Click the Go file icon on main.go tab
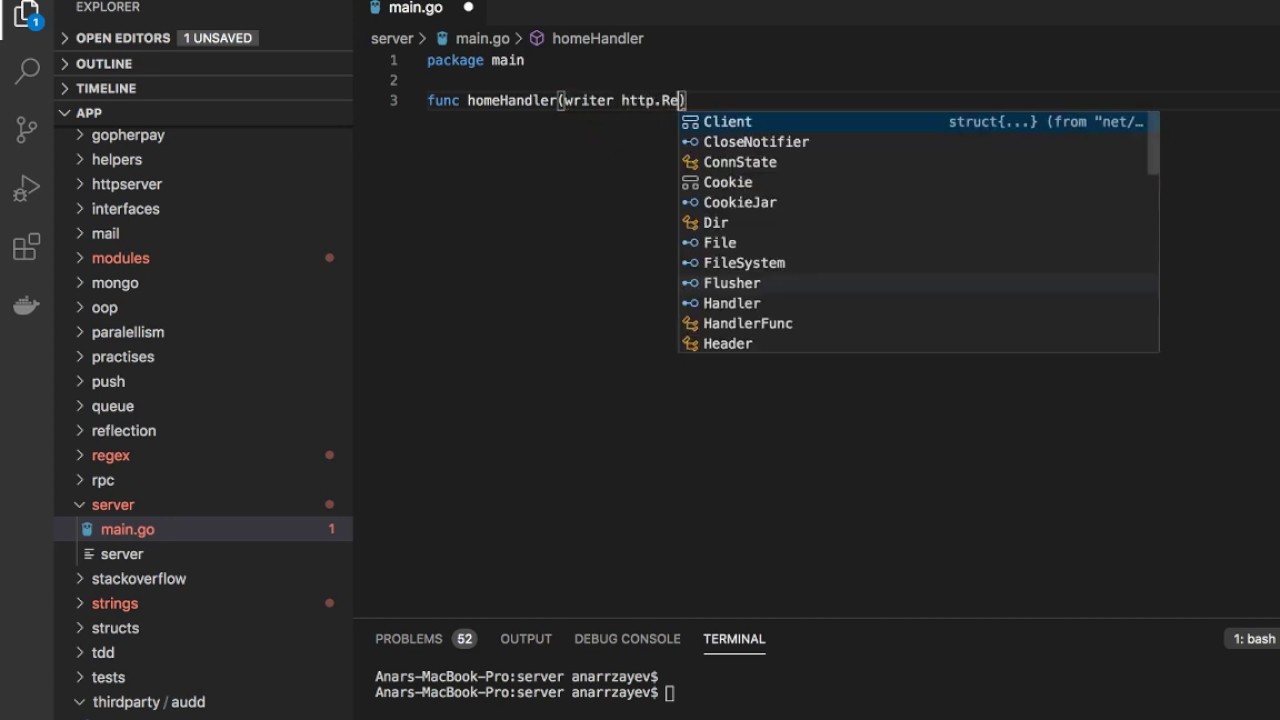Viewport: 1280px width, 720px height. [x=376, y=7]
